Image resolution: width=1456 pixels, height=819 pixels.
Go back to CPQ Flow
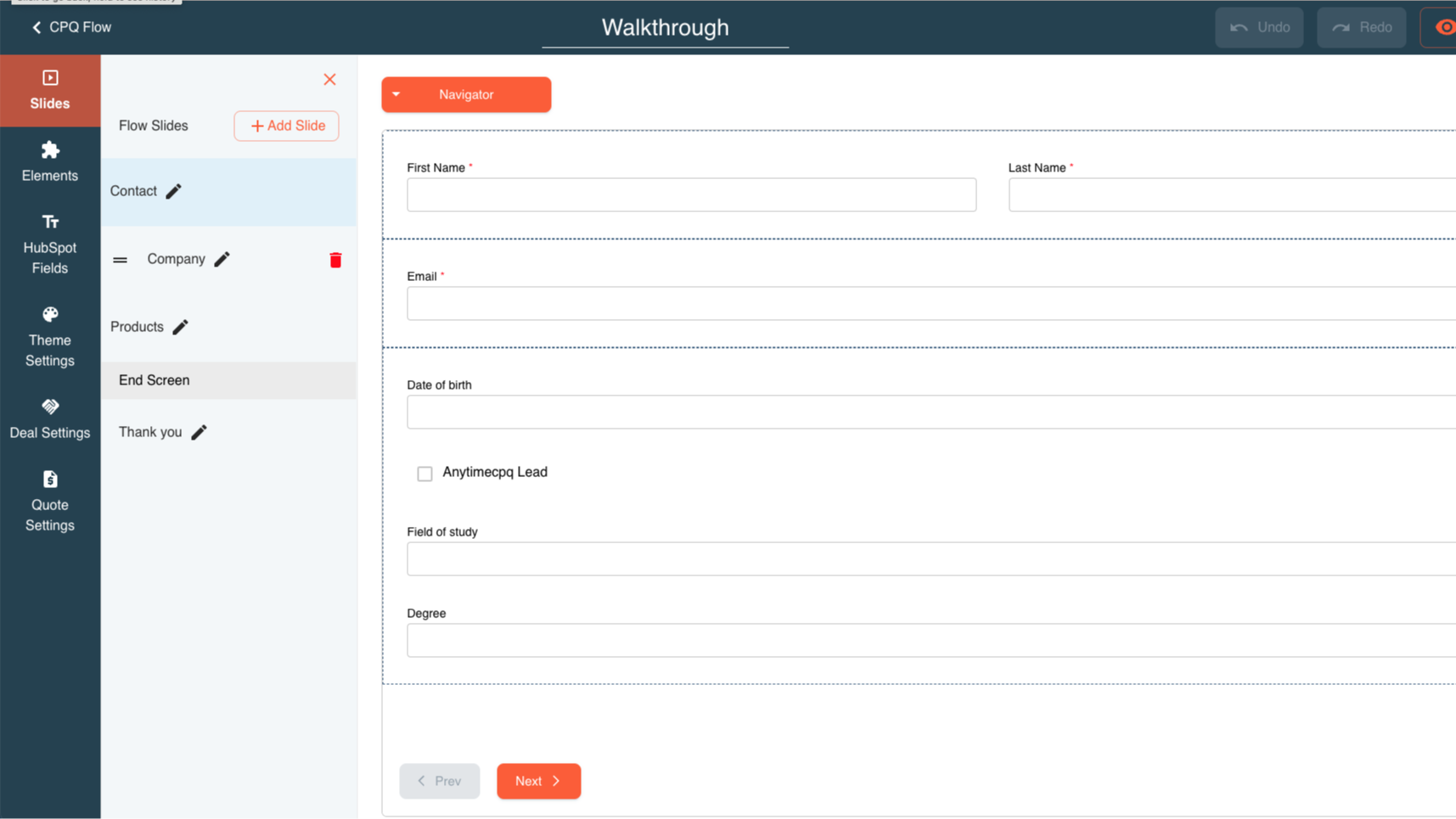click(71, 27)
